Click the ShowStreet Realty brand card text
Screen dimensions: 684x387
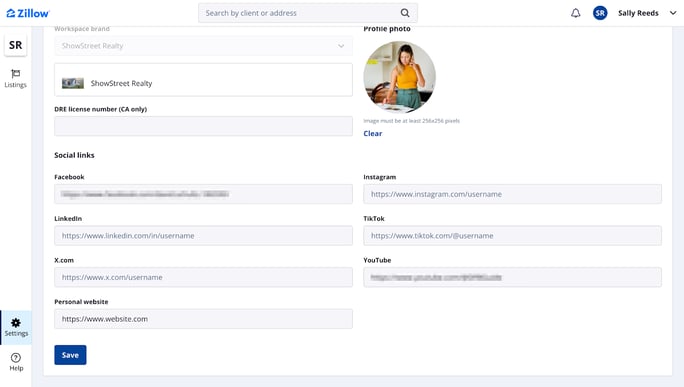[121, 83]
